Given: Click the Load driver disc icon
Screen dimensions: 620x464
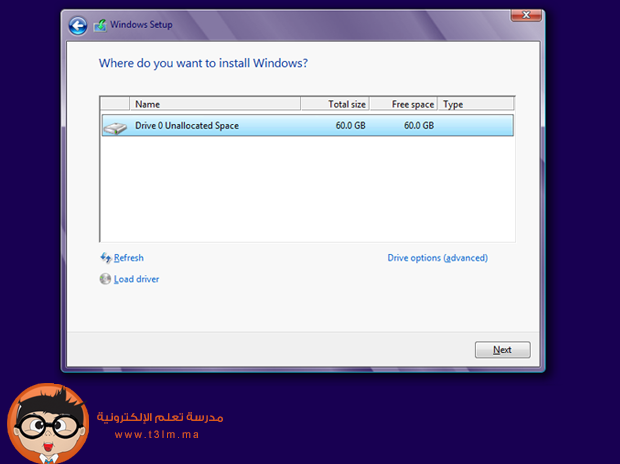Looking at the screenshot, I should 105,279.
